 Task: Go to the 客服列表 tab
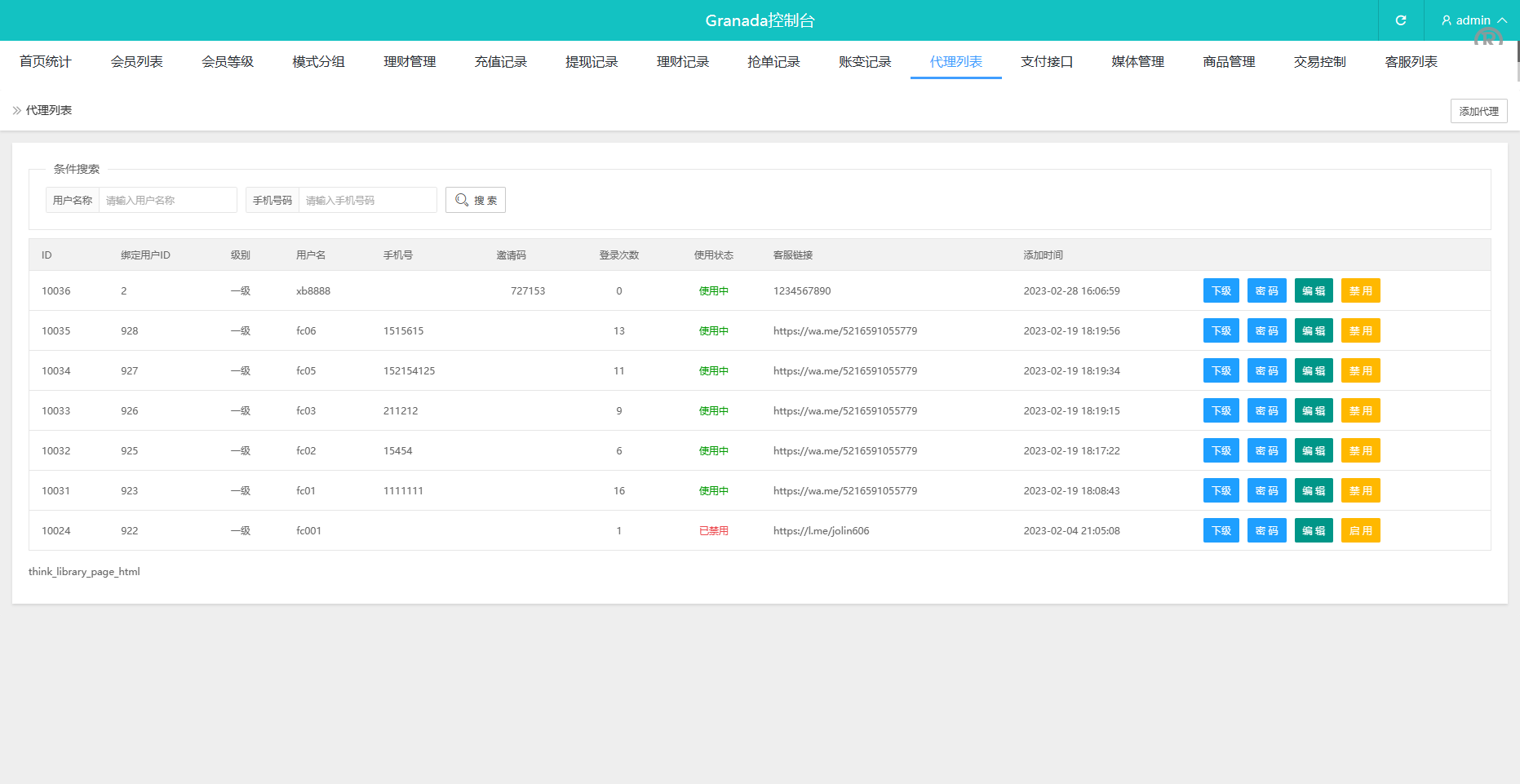pyautogui.click(x=1411, y=62)
